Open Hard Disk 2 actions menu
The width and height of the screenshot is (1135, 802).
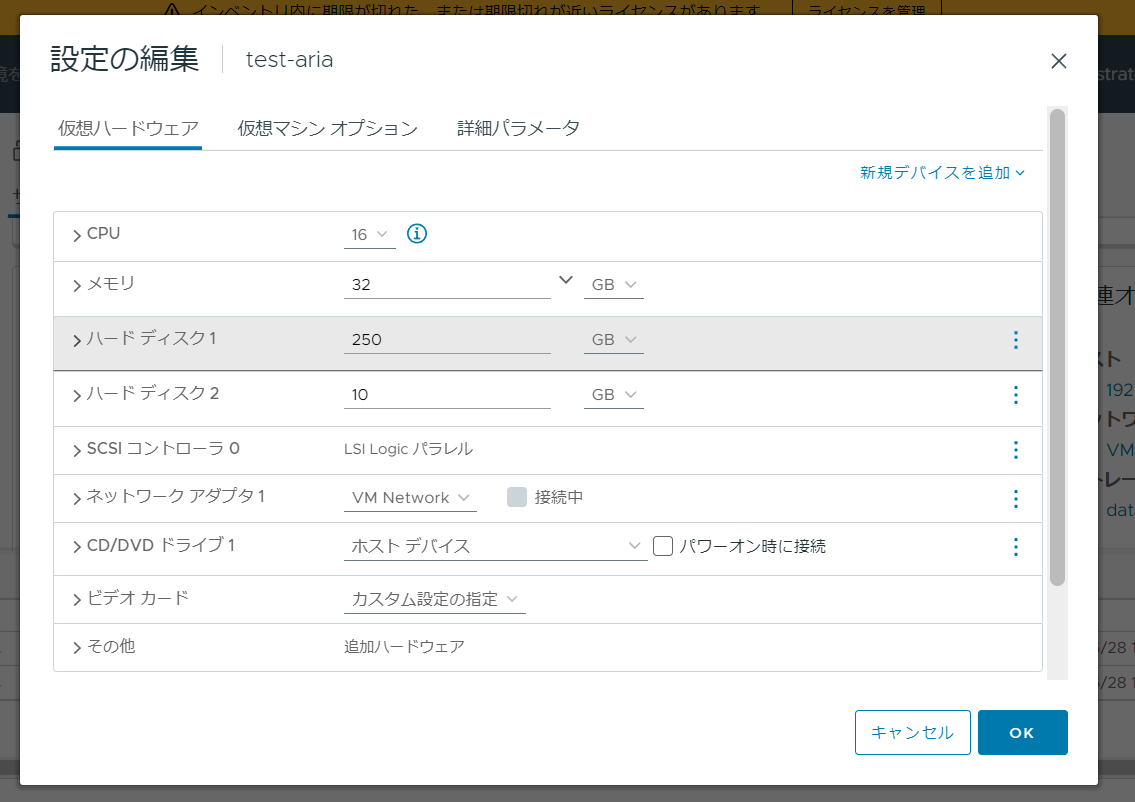click(1016, 395)
